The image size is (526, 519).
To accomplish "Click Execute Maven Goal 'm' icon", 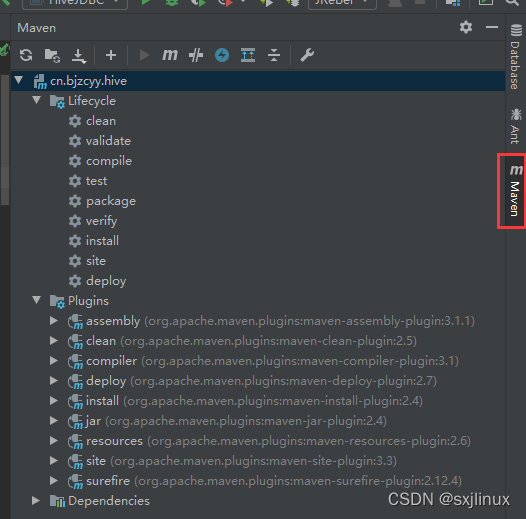I will tap(170, 55).
